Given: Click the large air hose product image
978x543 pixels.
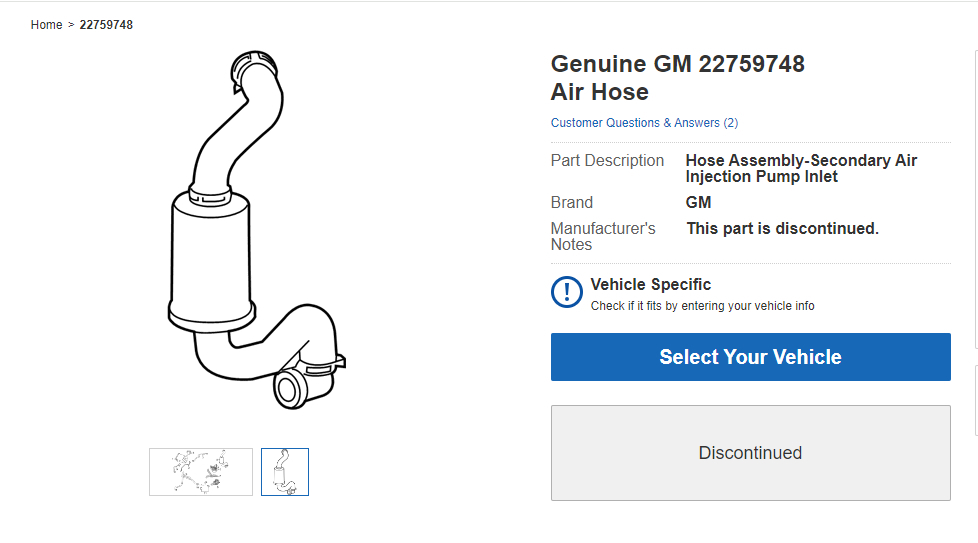Looking at the screenshot, I should 256,230.
